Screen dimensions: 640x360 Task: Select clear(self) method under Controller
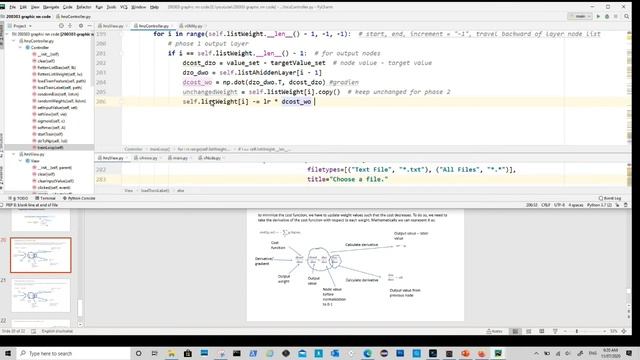point(43,61)
